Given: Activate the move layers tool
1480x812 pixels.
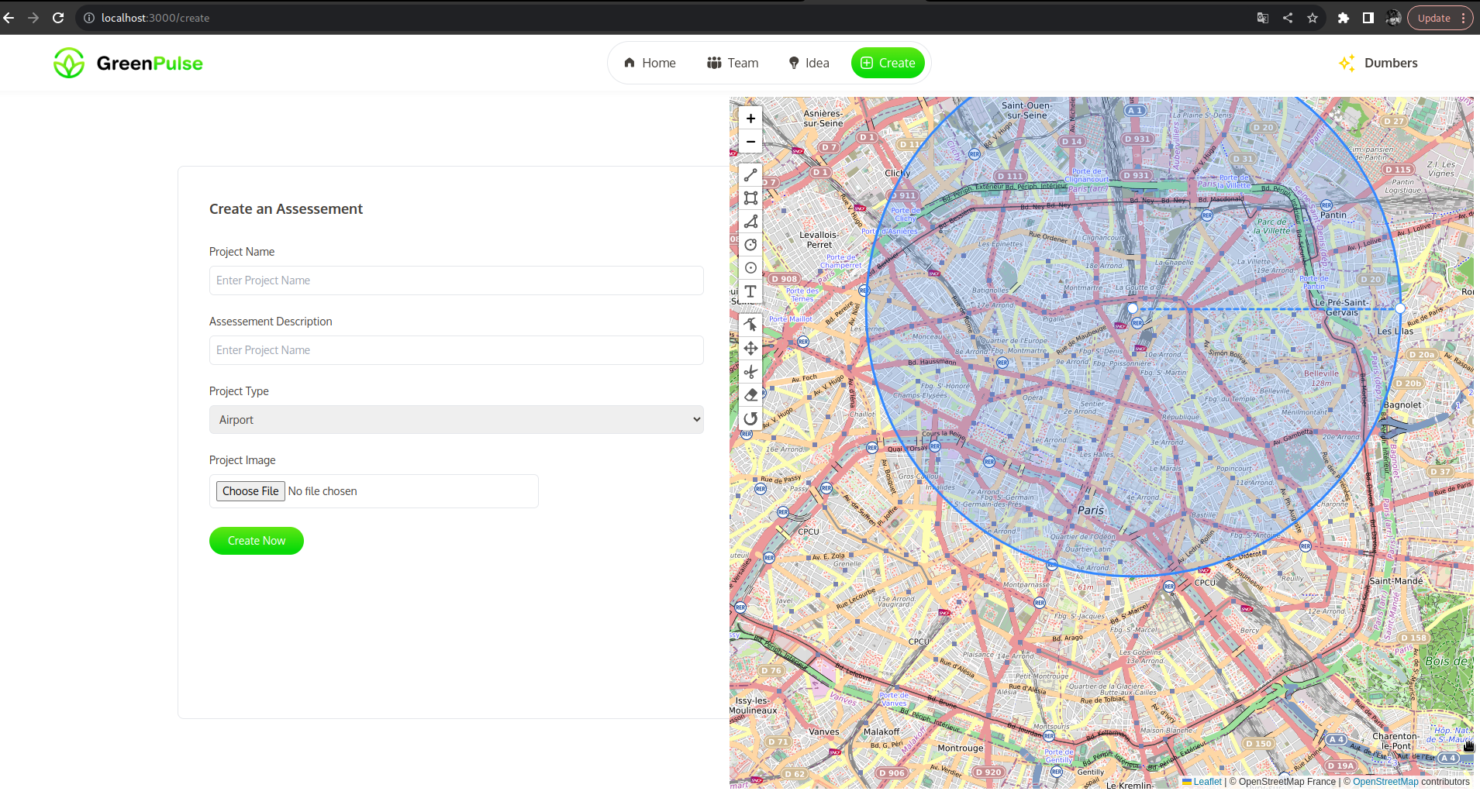Looking at the screenshot, I should click(x=750, y=349).
